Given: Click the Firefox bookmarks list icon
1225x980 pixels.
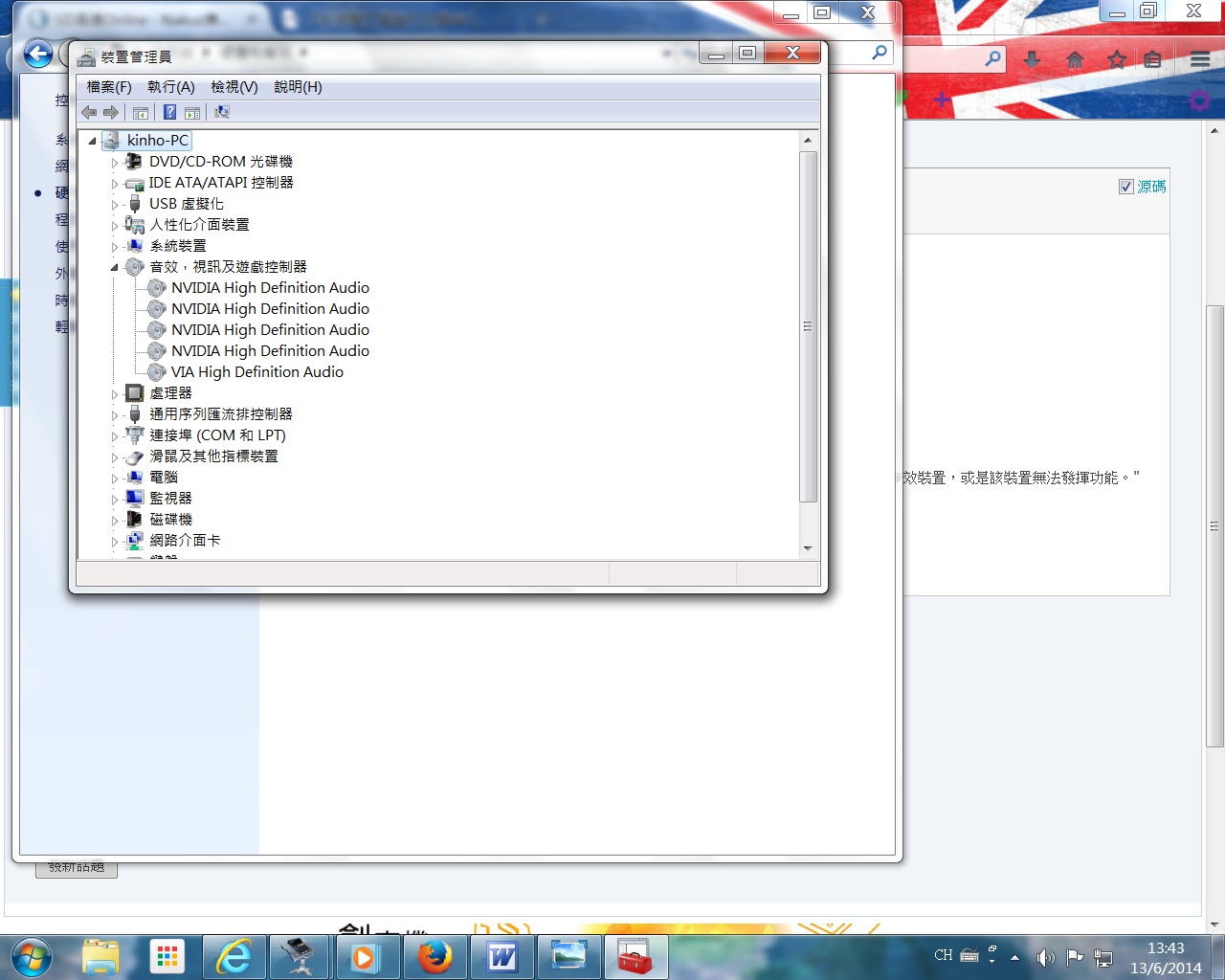Looking at the screenshot, I should point(1153,59).
